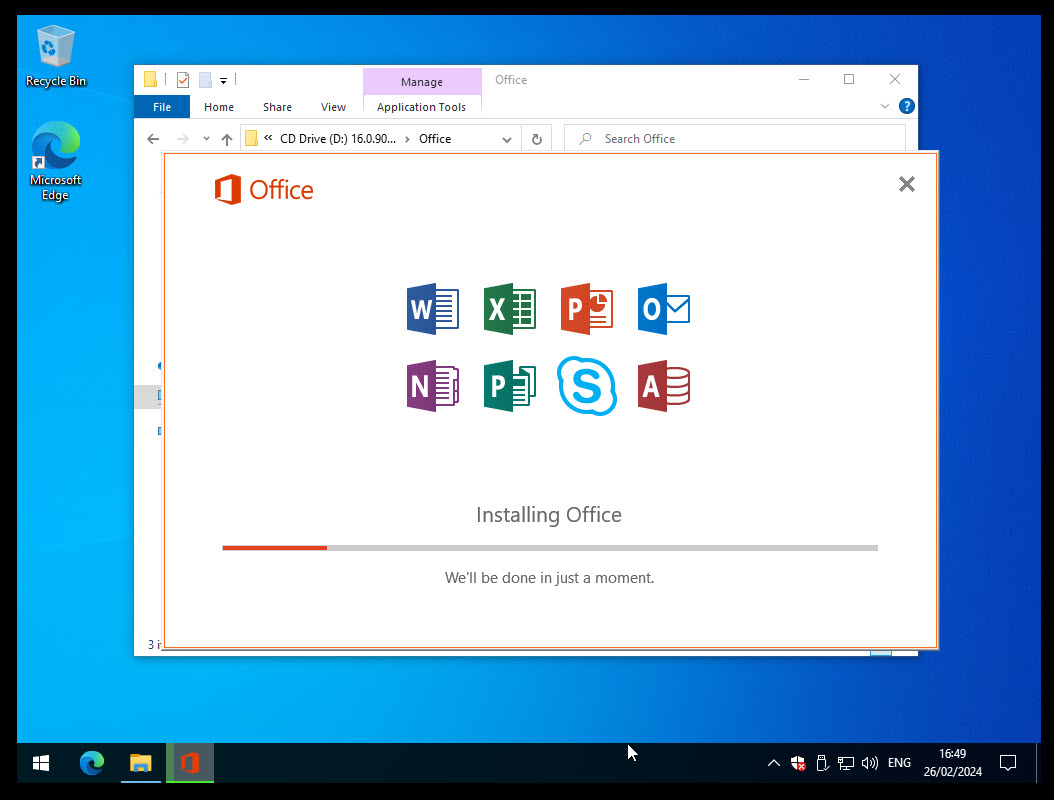Click the Installing Office progress bar
The width and height of the screenshot is (1054, 800).
point(549,547)
